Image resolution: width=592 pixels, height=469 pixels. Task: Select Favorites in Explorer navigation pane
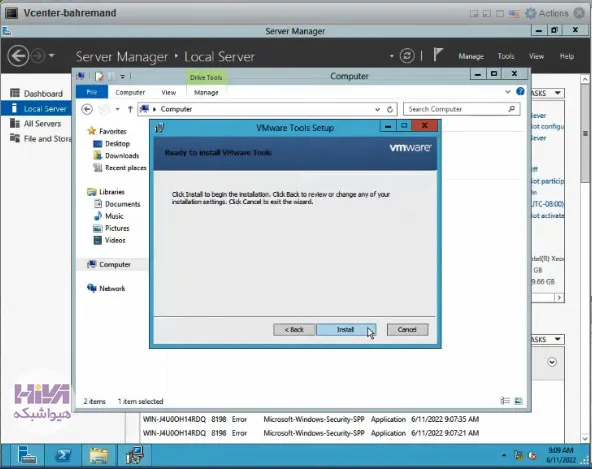[x=113, y=131]
